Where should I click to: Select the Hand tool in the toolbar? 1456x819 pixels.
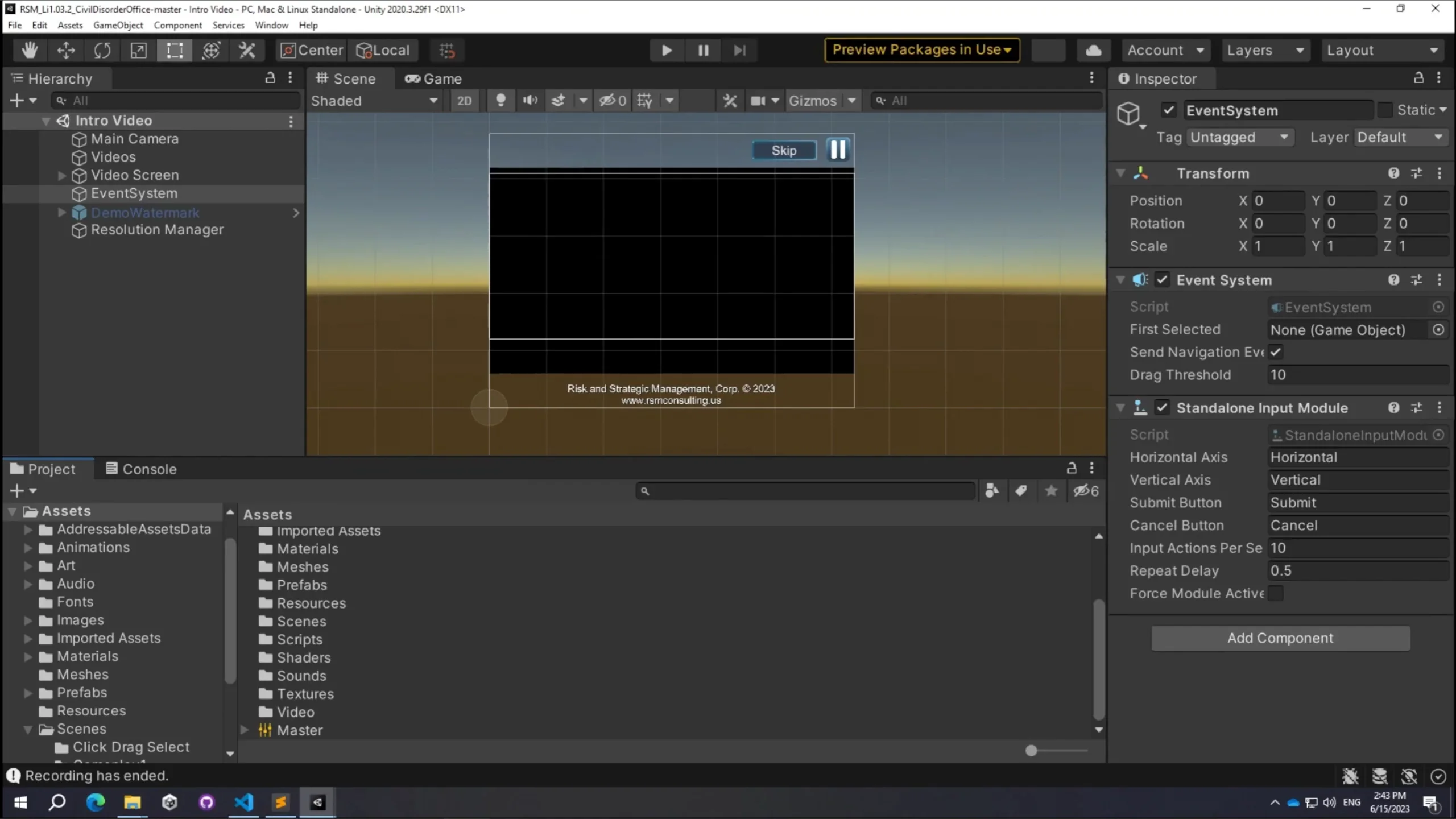pos(30,50)
